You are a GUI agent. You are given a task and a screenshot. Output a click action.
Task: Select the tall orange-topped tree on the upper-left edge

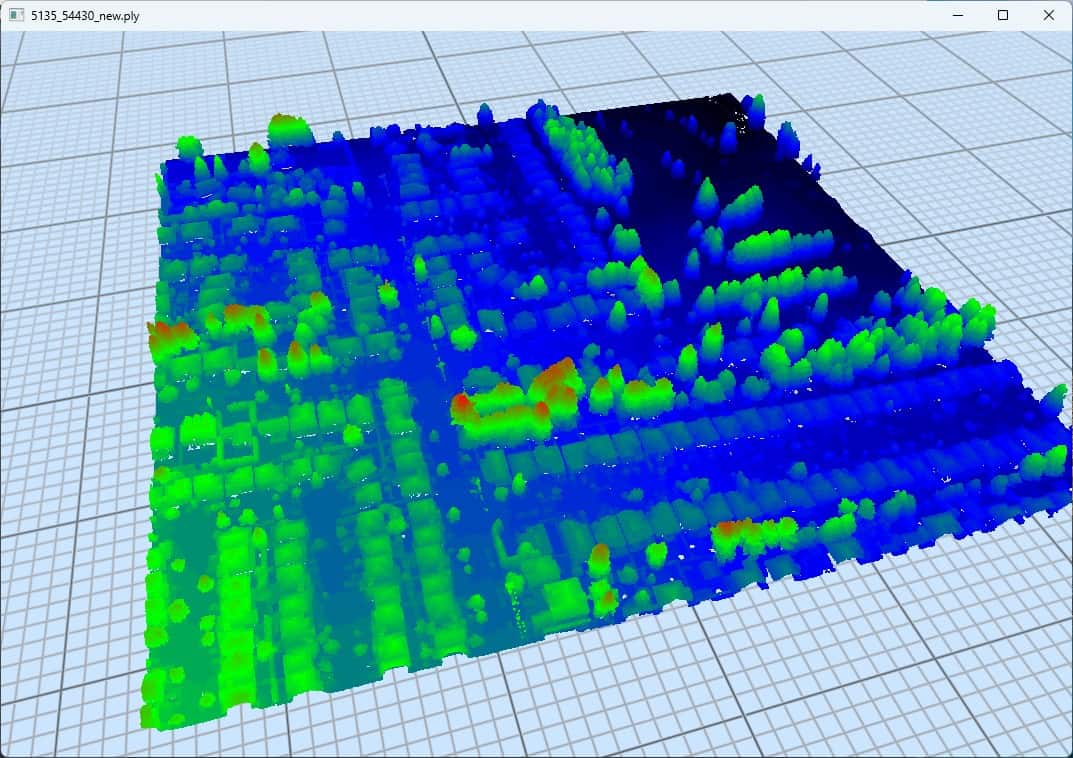(x=285, y=129)
